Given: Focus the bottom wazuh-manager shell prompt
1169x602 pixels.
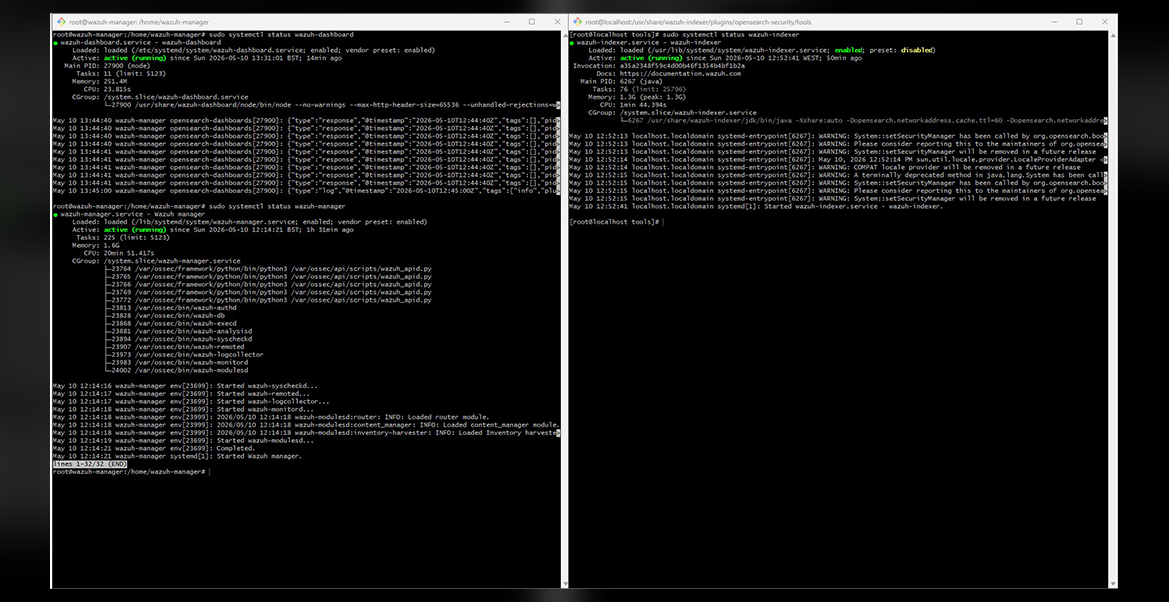Looking at the screenshot, I should 130,472.
